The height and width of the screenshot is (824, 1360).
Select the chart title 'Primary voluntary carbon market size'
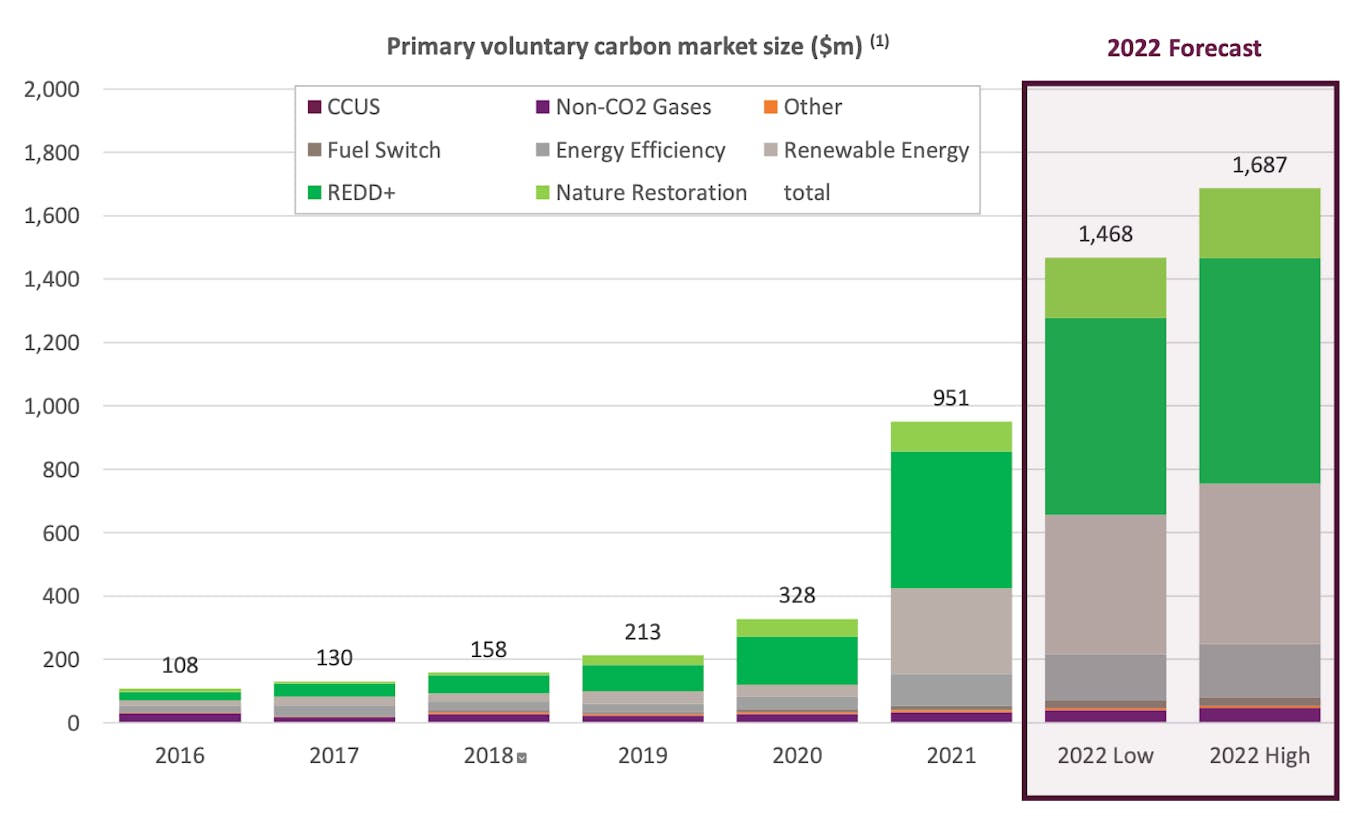625,47
